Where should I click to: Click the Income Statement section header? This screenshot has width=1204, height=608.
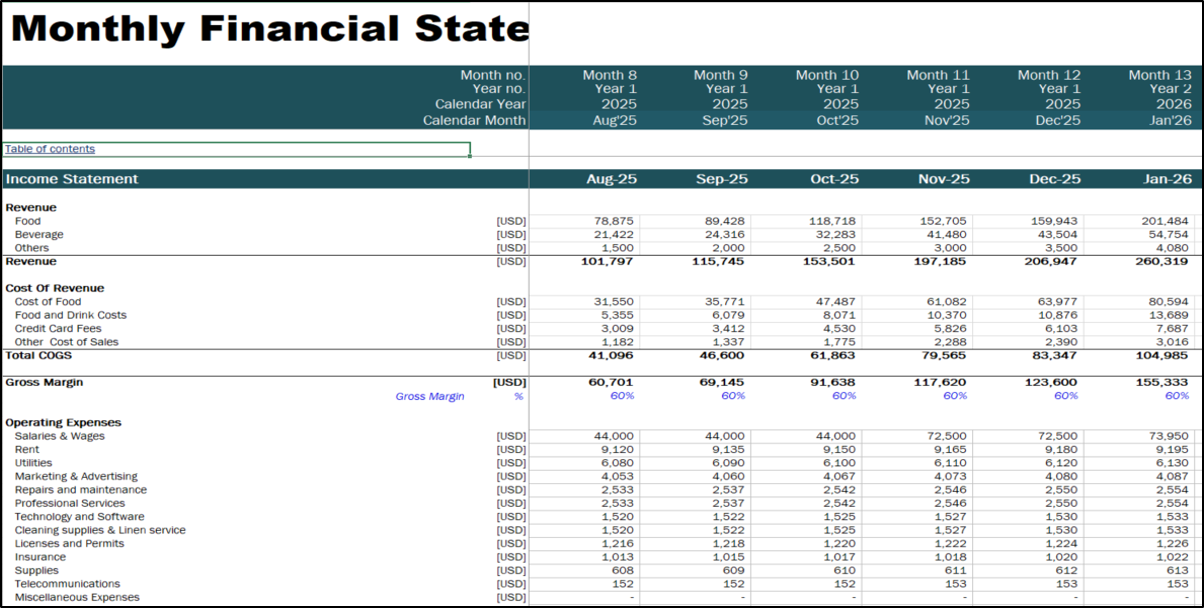72,179
